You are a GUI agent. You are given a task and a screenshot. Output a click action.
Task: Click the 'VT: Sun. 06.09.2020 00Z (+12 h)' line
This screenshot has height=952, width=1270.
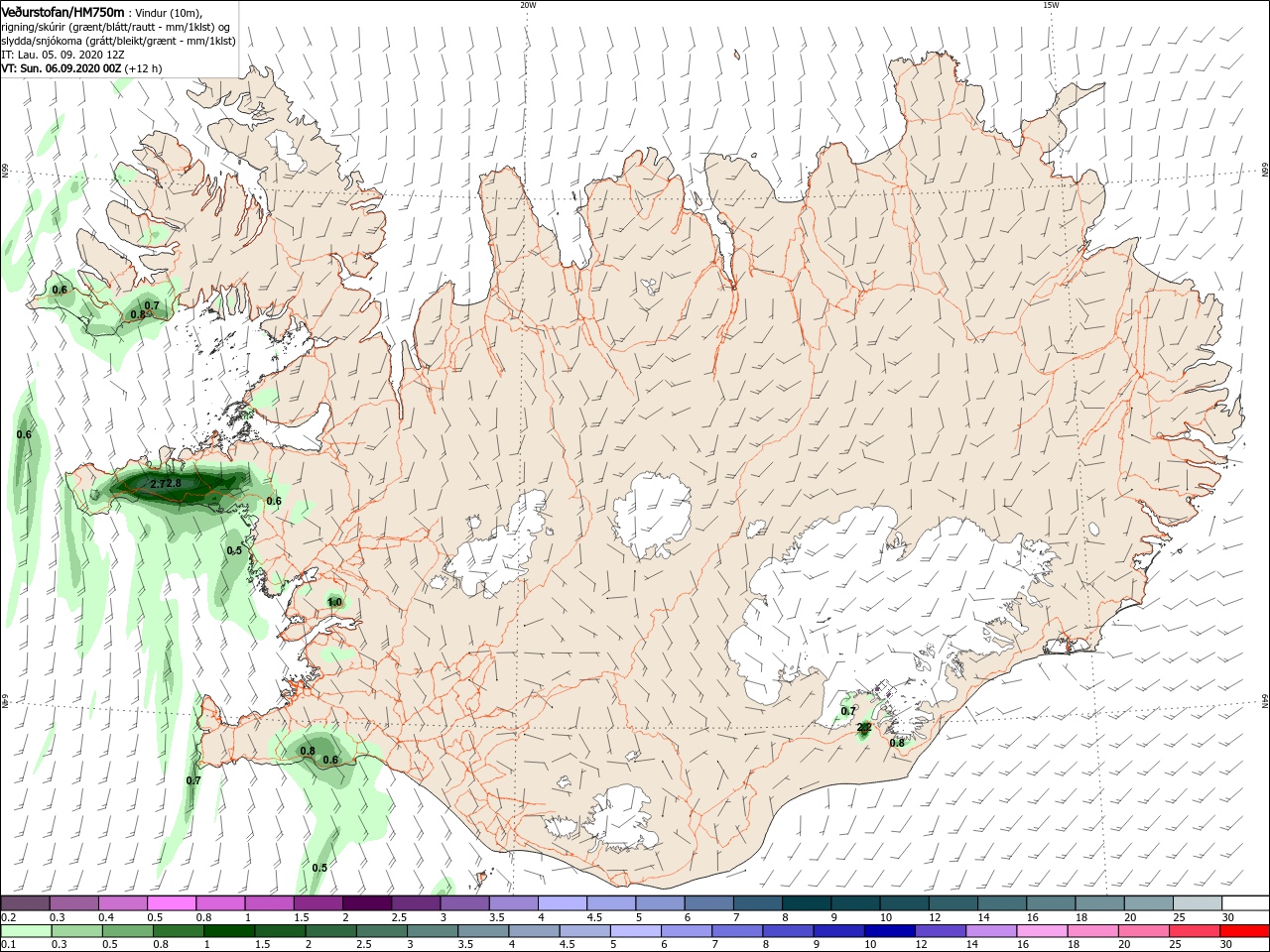81,68
